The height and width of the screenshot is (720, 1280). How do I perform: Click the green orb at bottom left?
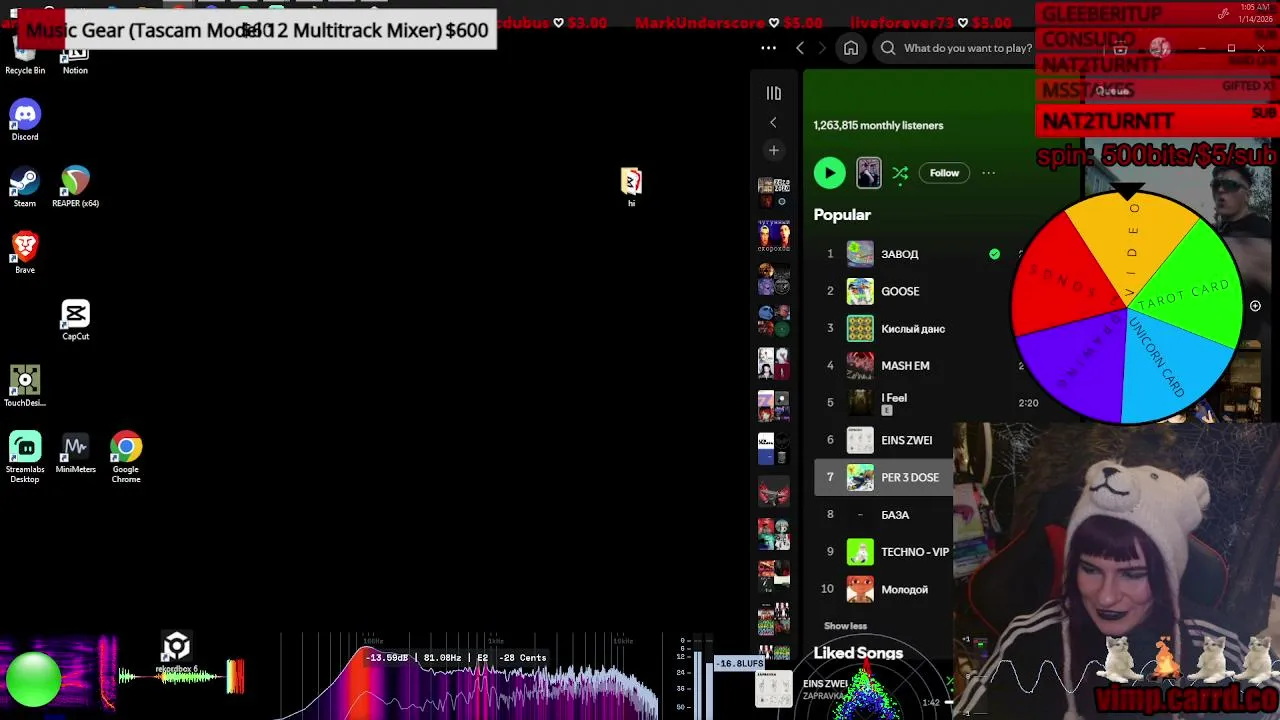[x=33, y=679]
